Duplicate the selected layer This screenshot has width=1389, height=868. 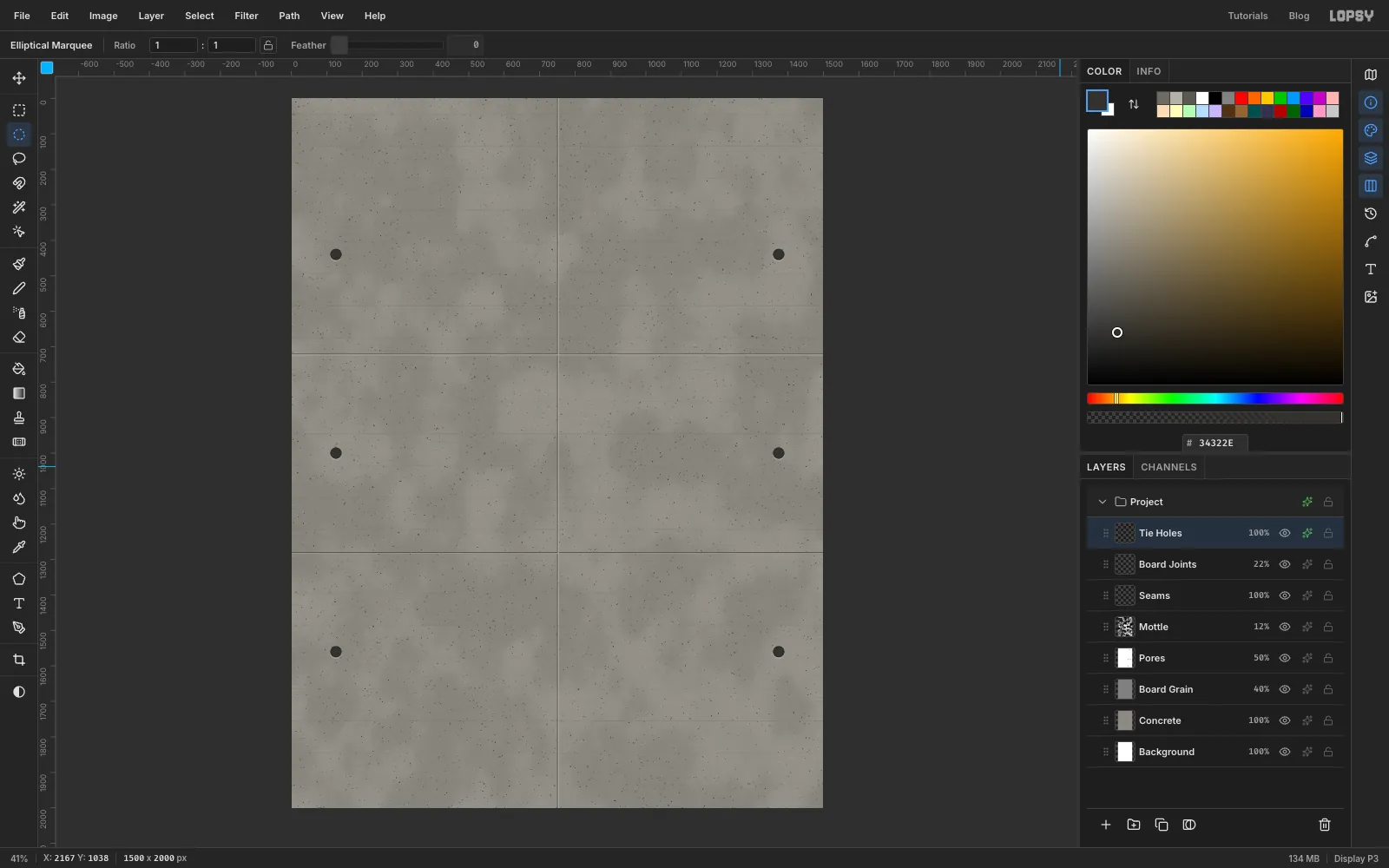click(1162, 825)
